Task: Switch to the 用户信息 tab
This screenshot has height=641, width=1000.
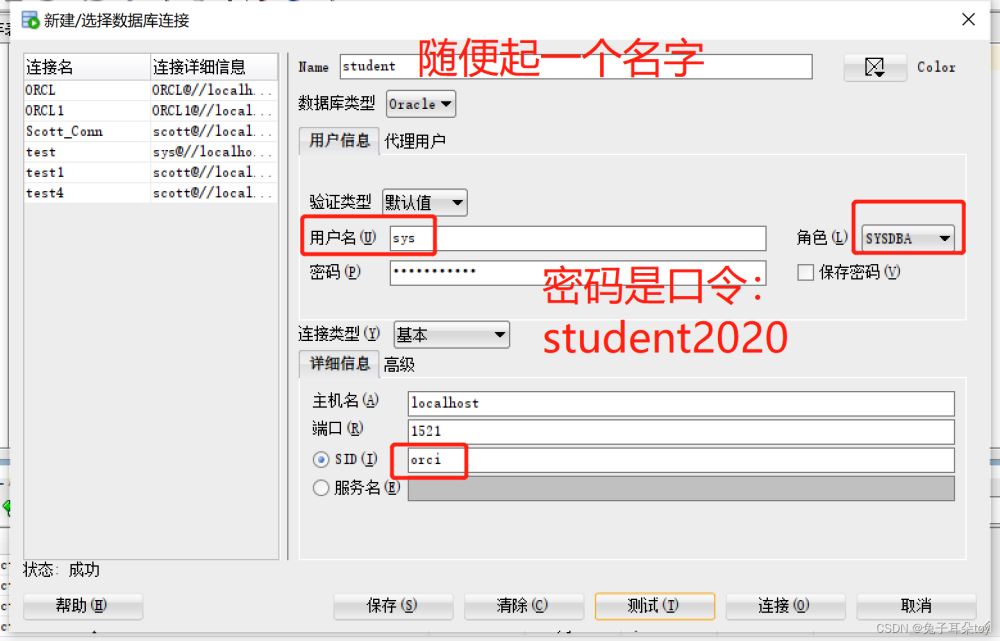Action: click(339, 141)
